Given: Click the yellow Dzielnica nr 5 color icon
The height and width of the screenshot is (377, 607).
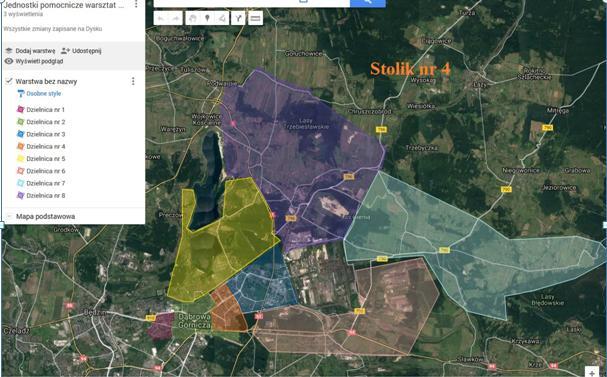Looking at the screenshot, I should pos(21,159).
